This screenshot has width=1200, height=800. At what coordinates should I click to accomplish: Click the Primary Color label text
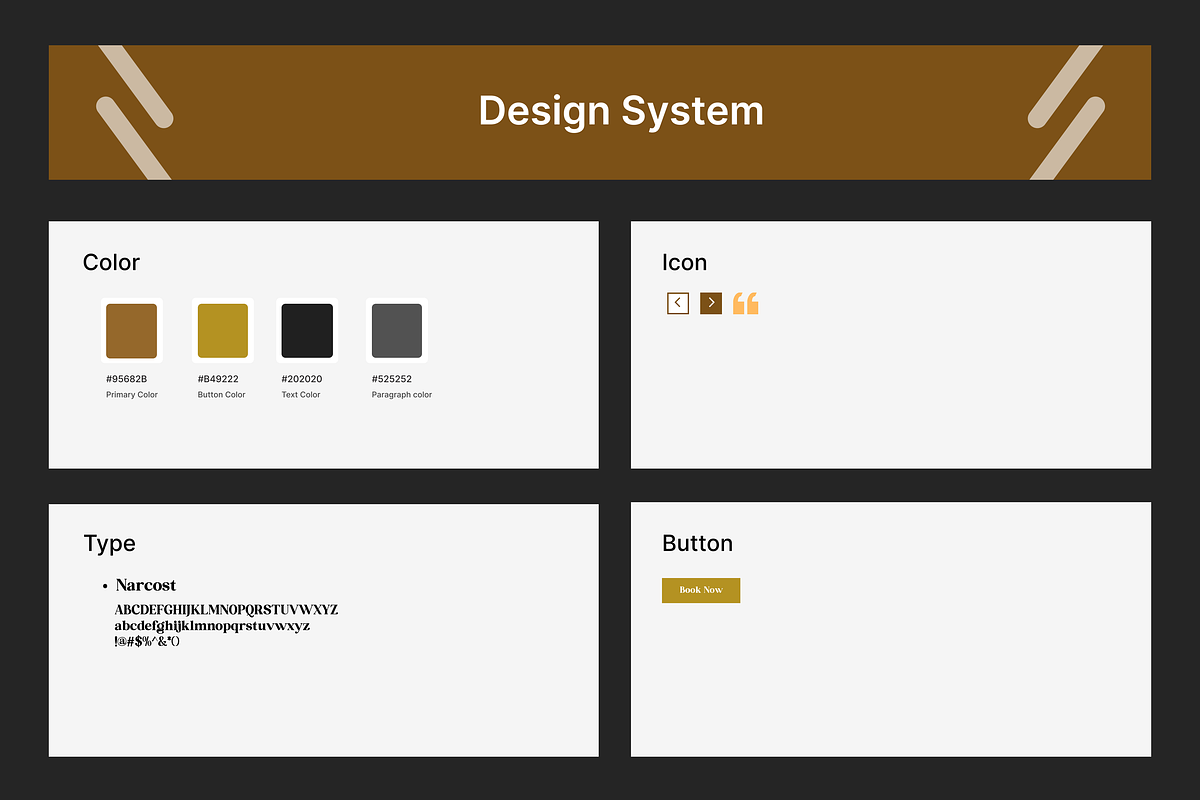(132, 395)
